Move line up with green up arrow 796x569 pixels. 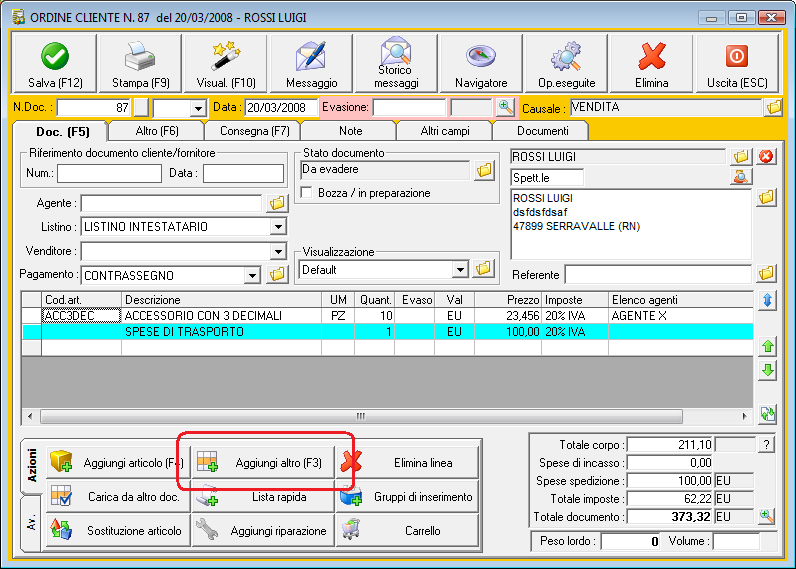point(768,346)
